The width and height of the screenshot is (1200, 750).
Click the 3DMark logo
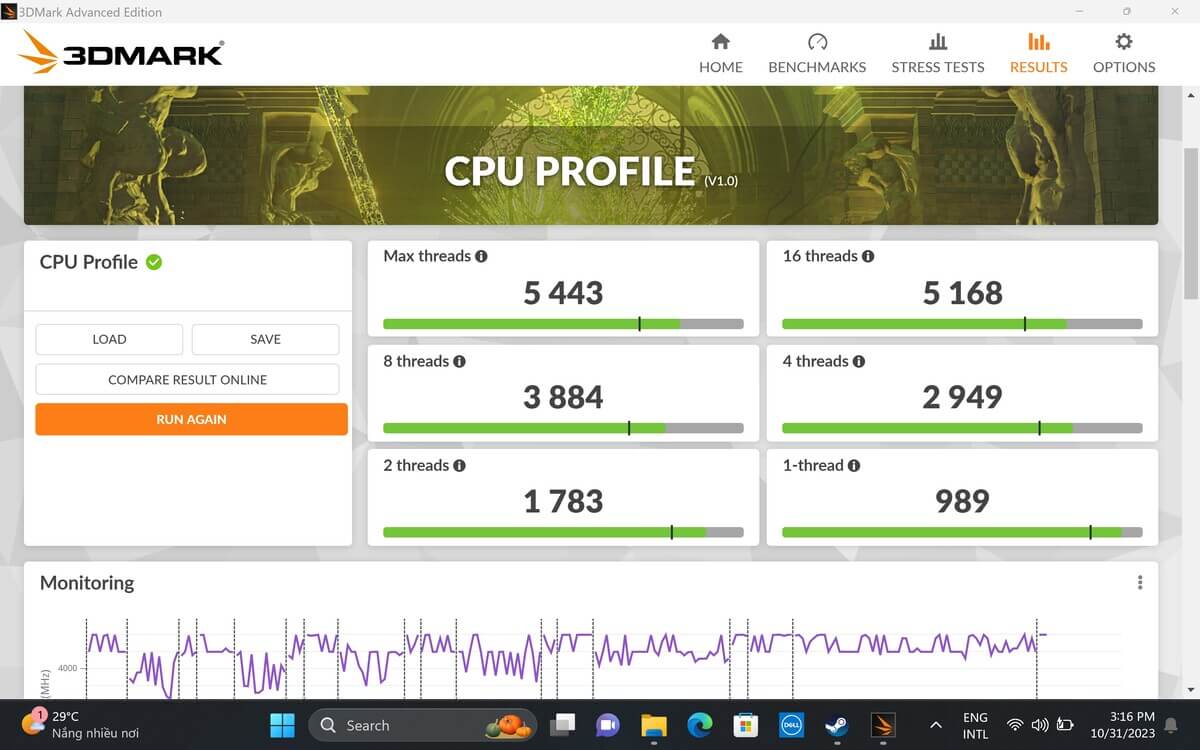click(x=122, y=52)
